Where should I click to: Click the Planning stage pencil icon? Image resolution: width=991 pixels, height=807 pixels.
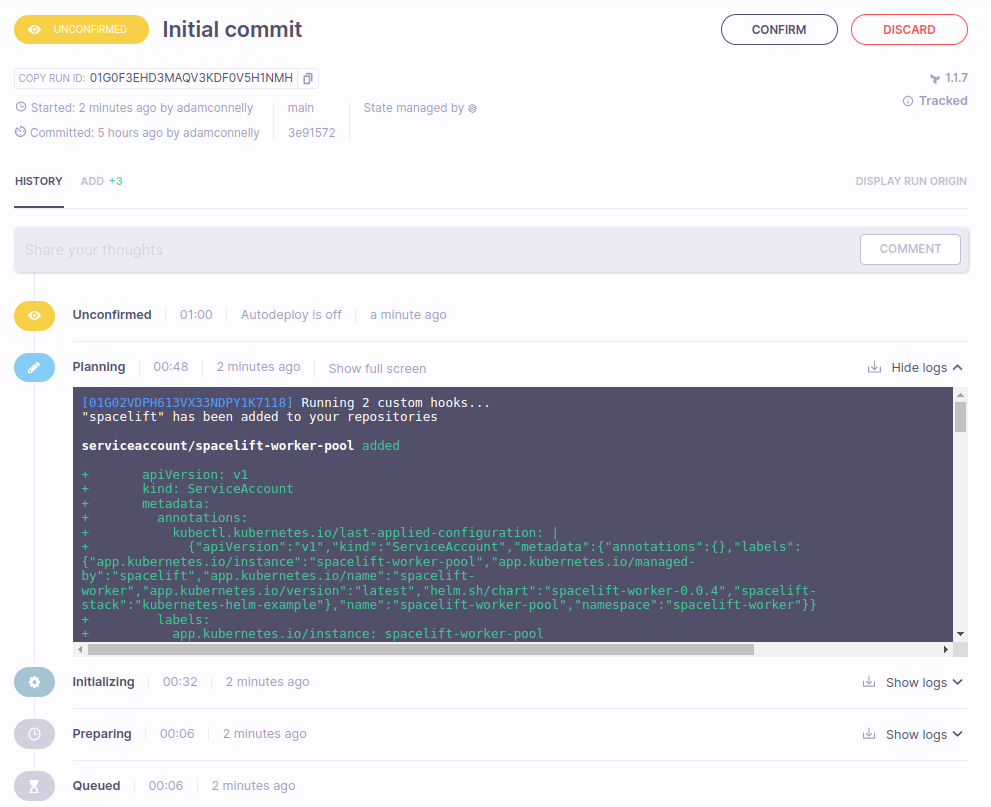34,367
